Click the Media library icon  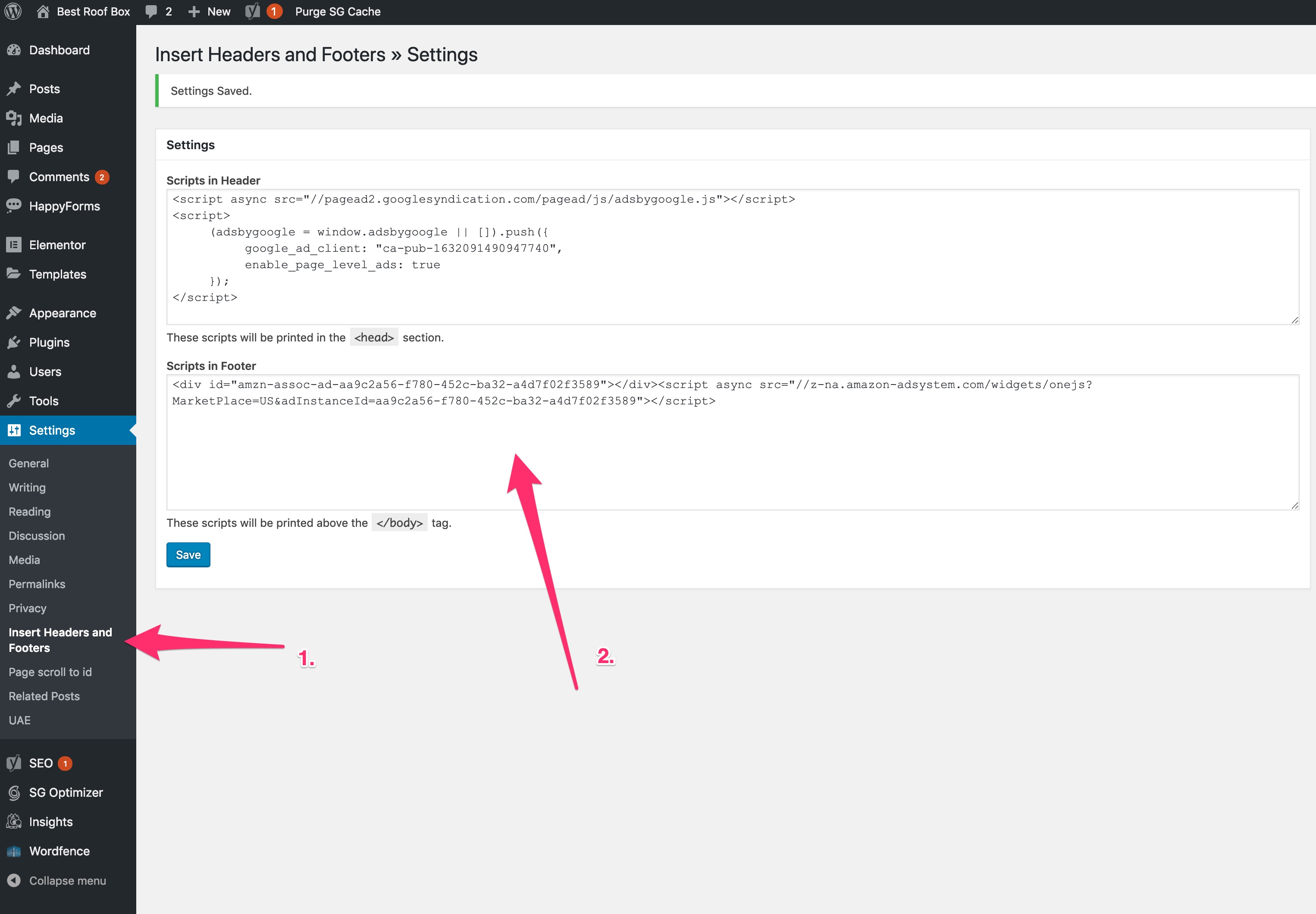coord(14,118)
